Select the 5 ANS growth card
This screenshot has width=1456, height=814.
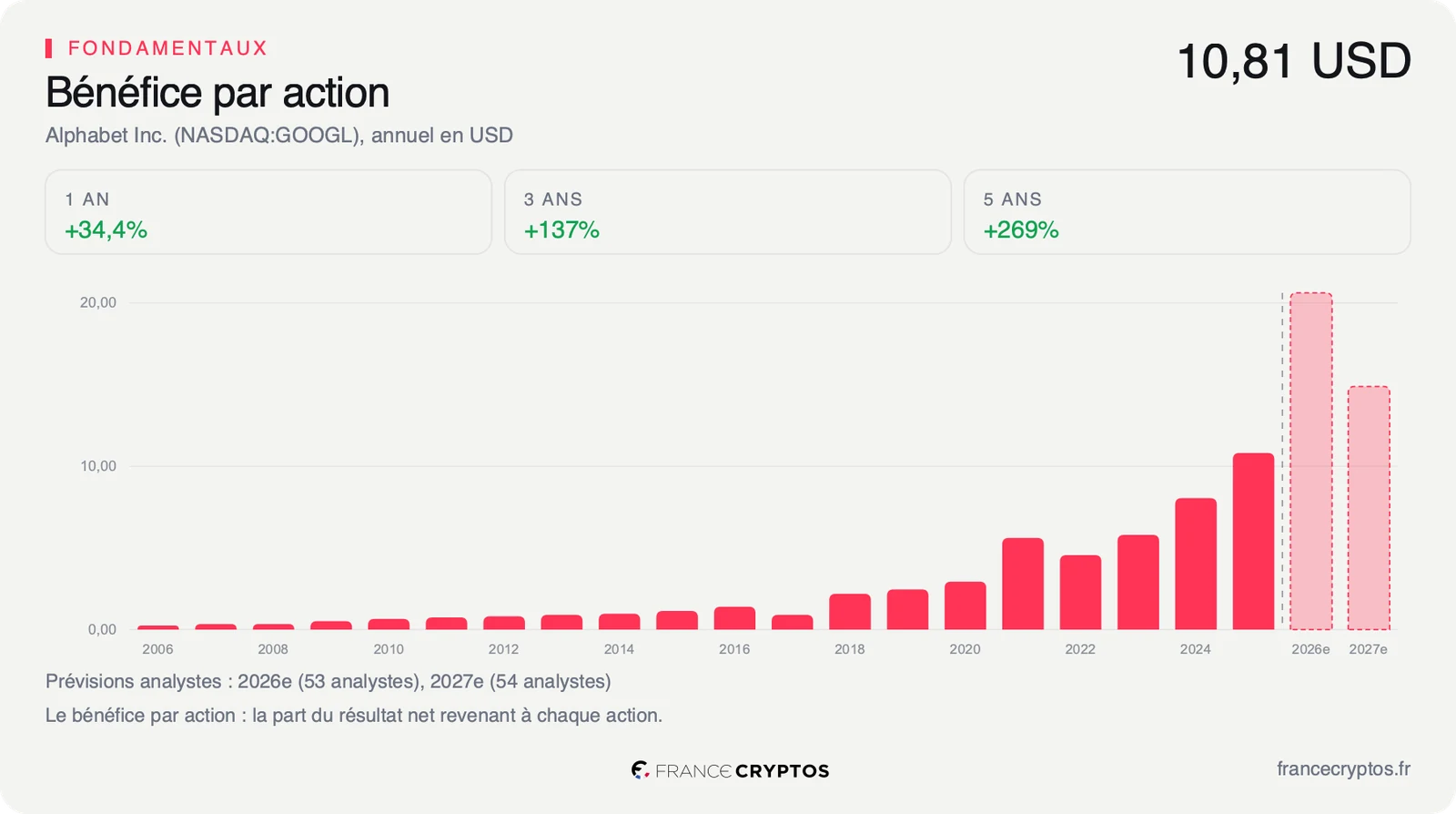coord(1187,212)
